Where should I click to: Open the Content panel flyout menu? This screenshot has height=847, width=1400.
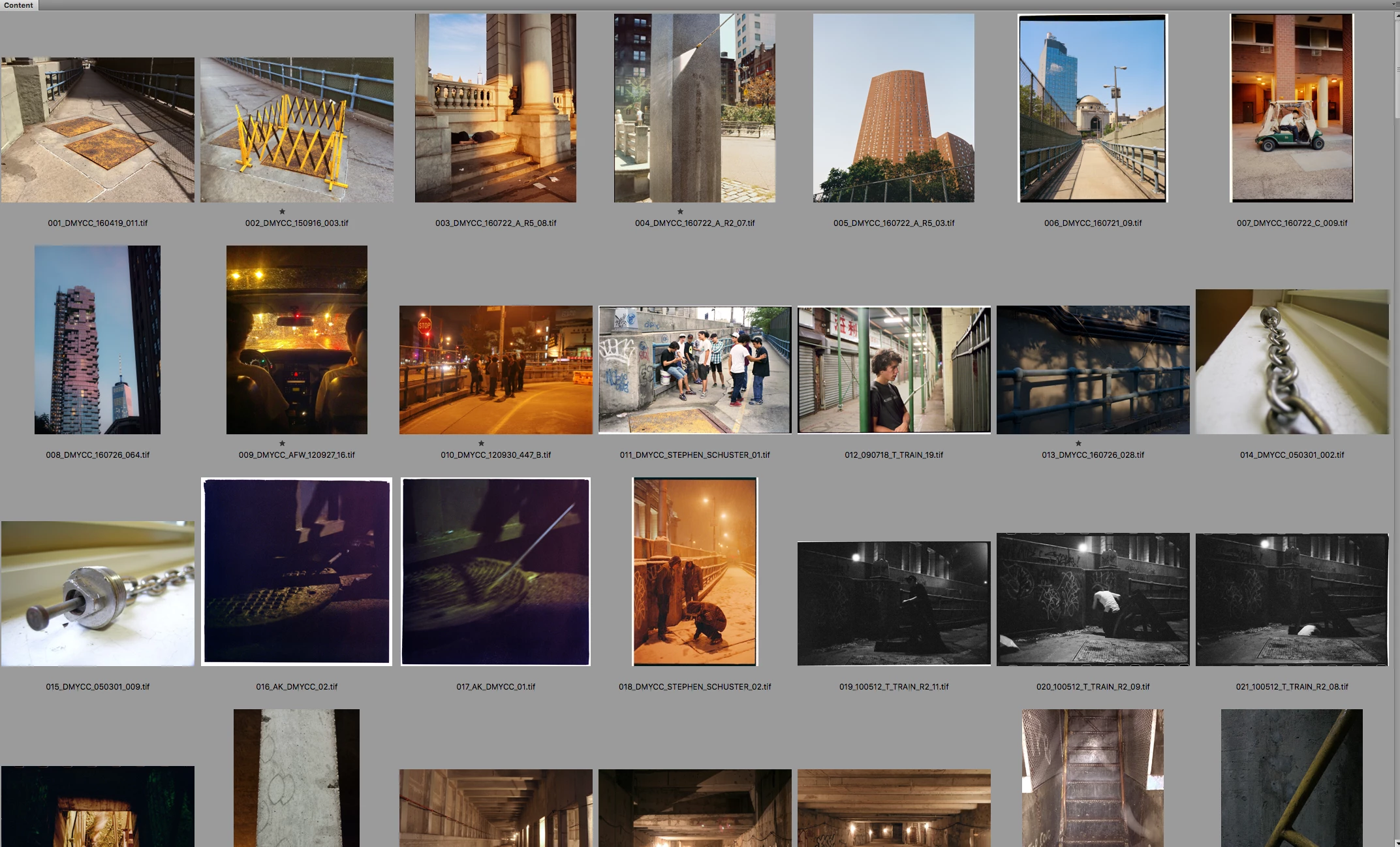point(1395,5)
